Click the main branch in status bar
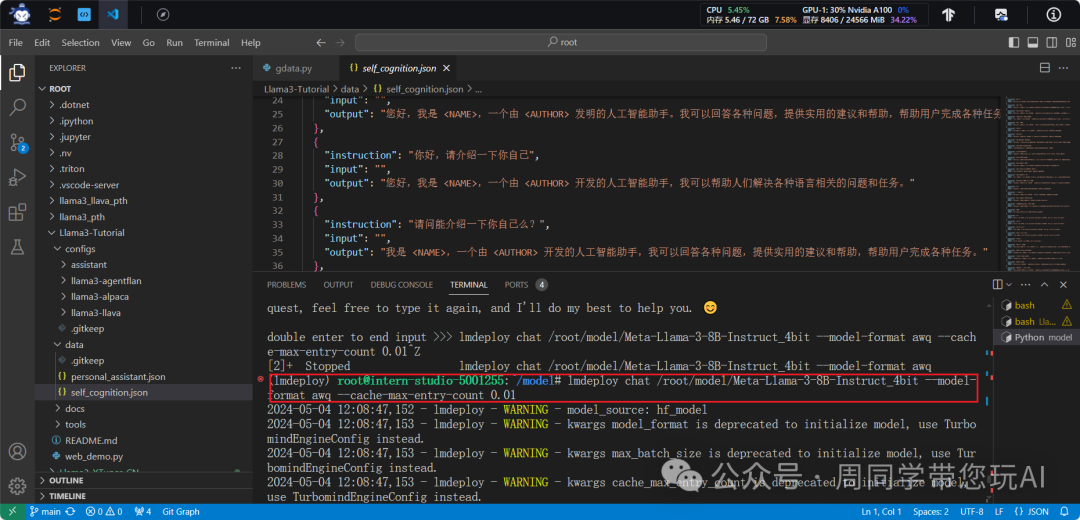 pyautogui.click(x=46, y=512)
